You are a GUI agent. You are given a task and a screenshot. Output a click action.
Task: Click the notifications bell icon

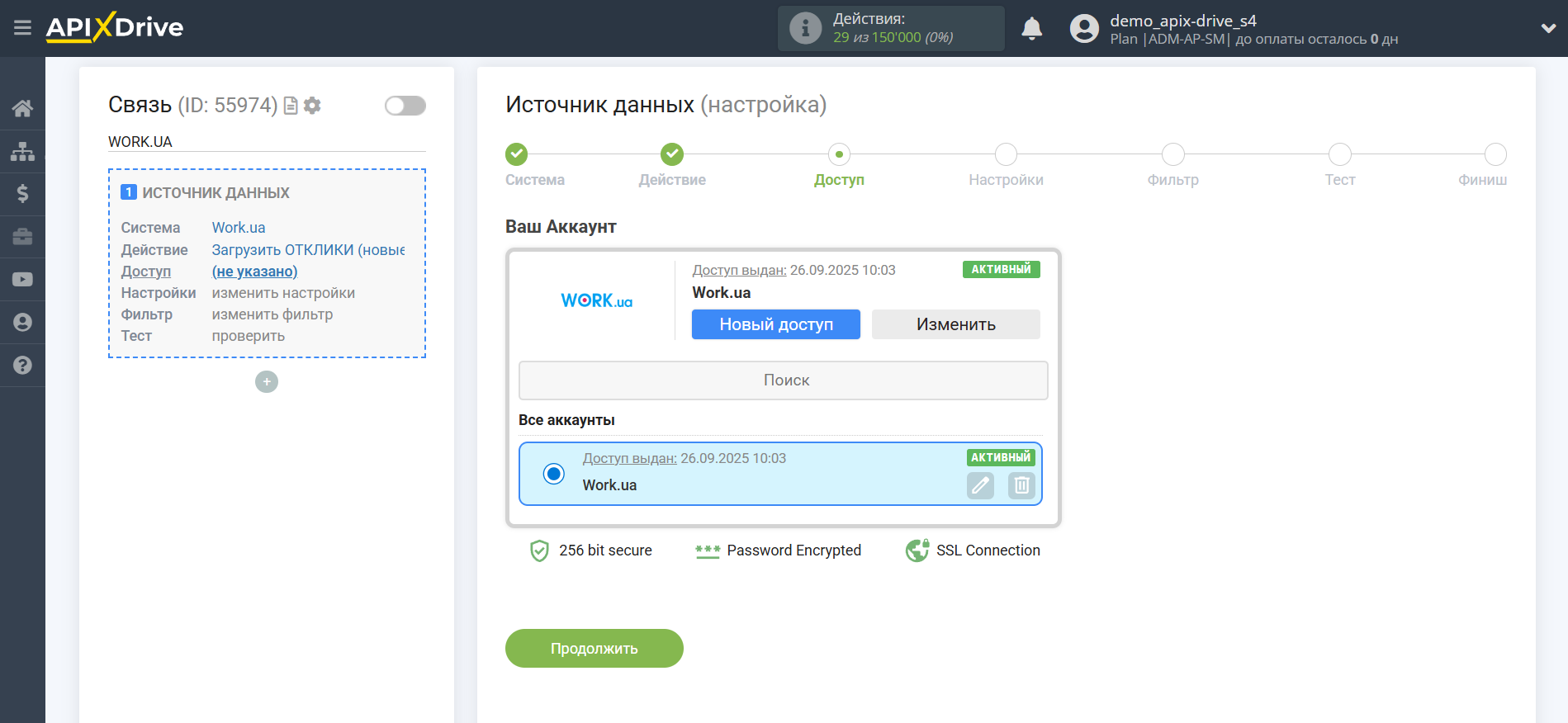tap(1031, 29)
